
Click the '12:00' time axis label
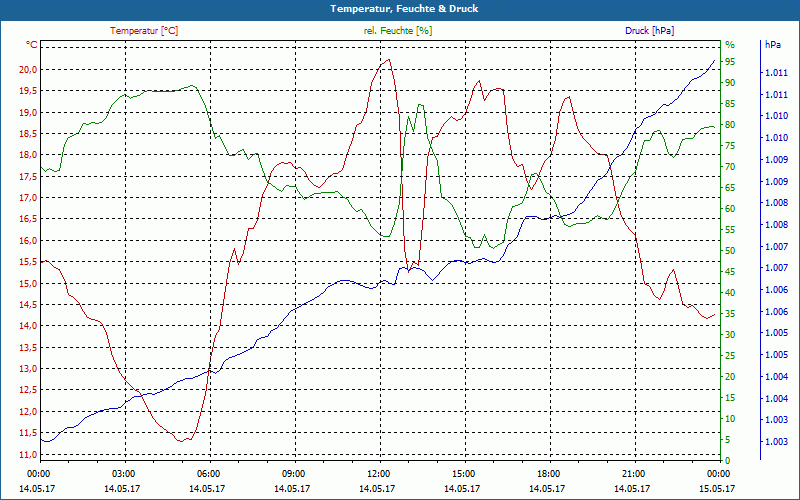pyautogui.click(x=380, y=473)
